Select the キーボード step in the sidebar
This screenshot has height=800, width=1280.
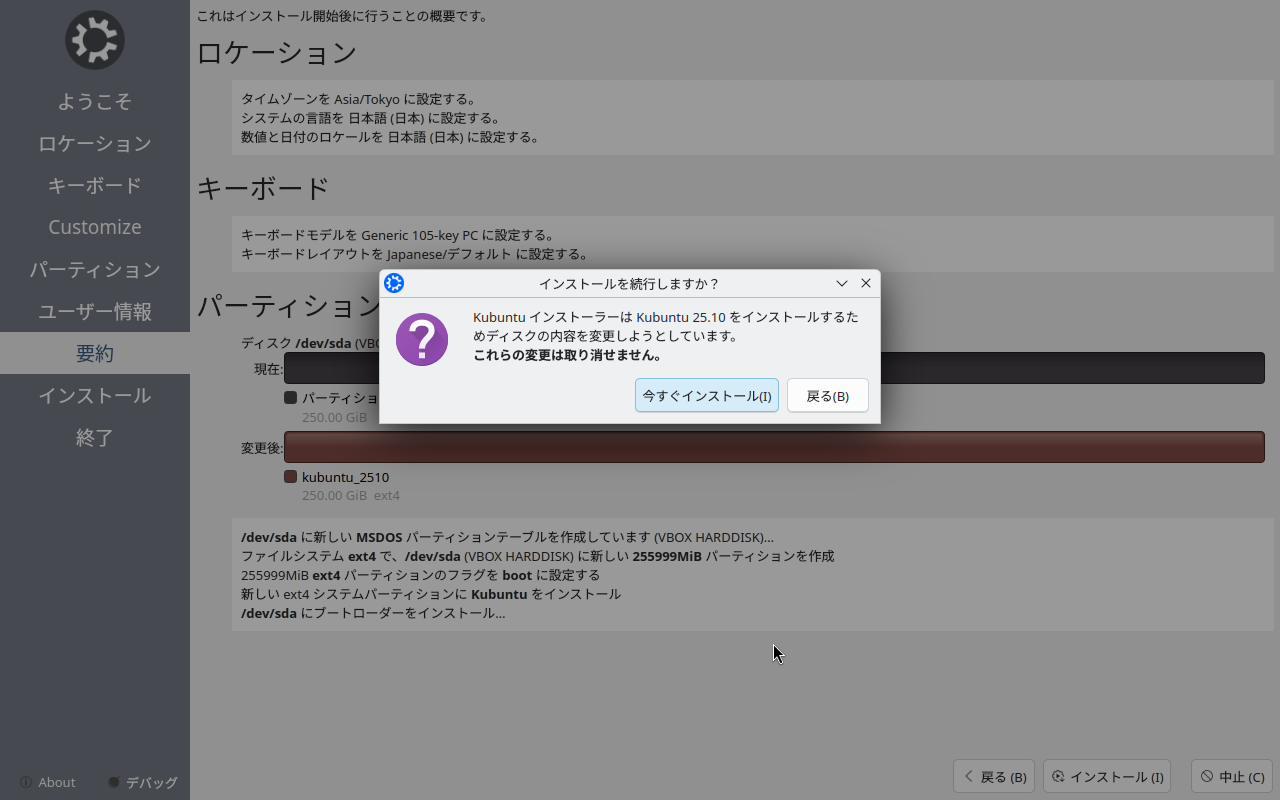pos(95,185)
